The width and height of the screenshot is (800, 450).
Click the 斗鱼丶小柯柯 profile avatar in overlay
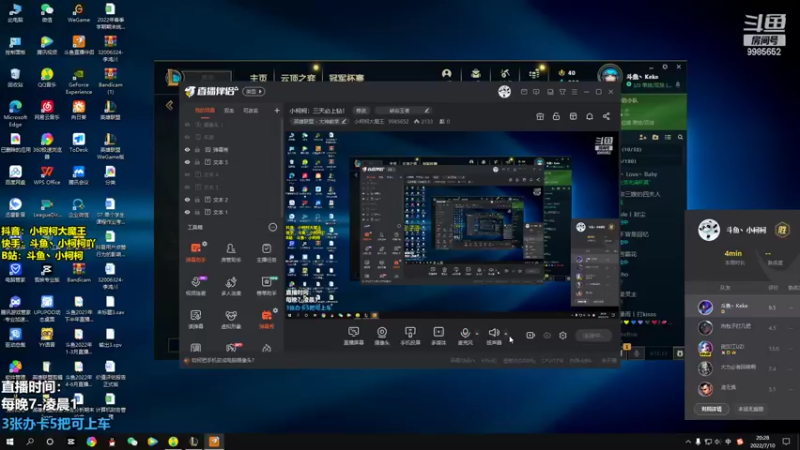tap(709, 230)
